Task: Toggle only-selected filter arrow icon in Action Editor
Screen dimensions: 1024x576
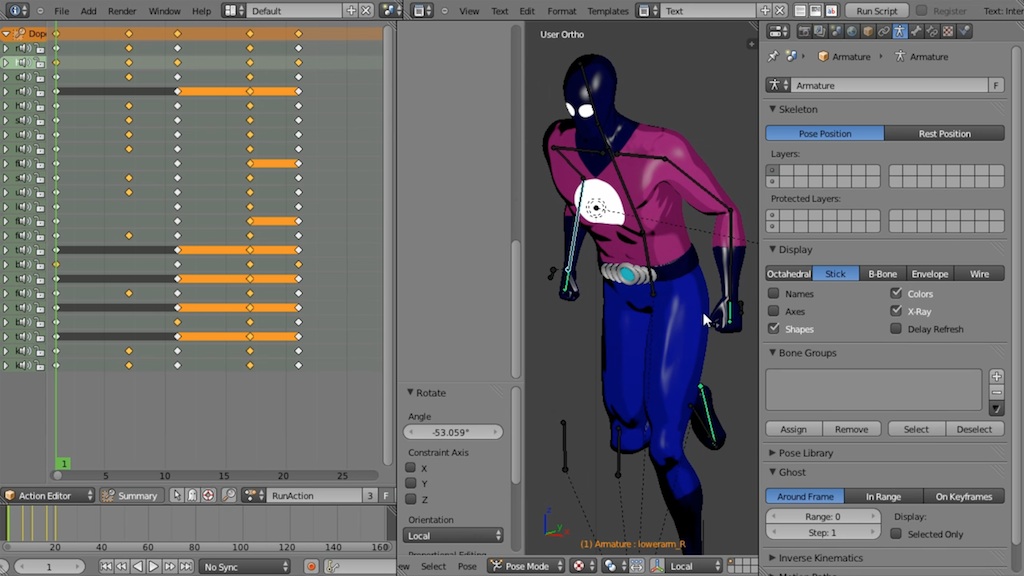Action: 176,496
